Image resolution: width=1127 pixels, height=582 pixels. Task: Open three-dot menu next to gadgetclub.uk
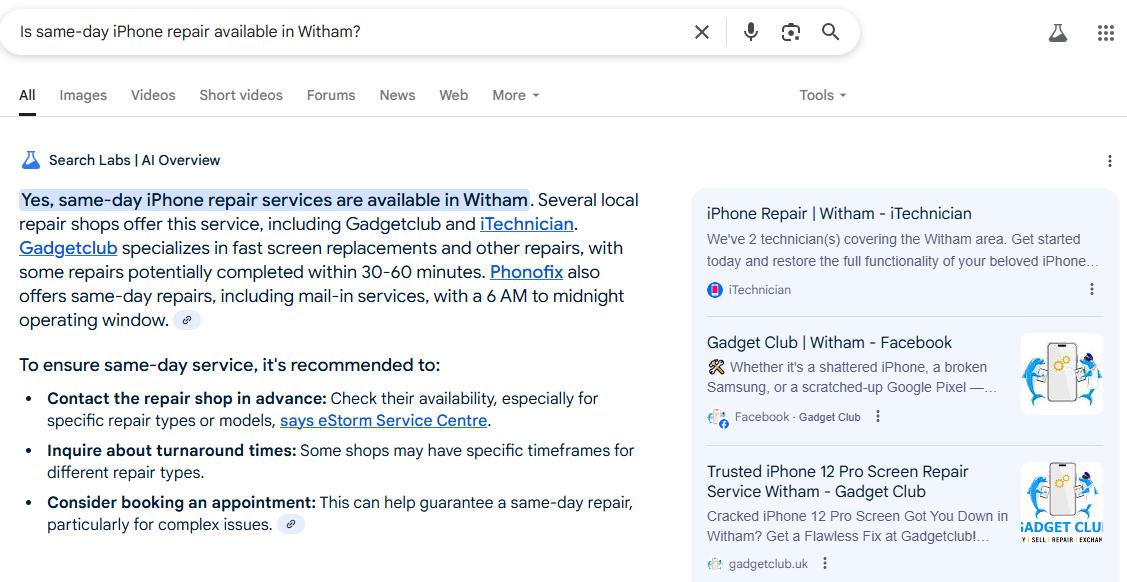(x=825, y=563)
